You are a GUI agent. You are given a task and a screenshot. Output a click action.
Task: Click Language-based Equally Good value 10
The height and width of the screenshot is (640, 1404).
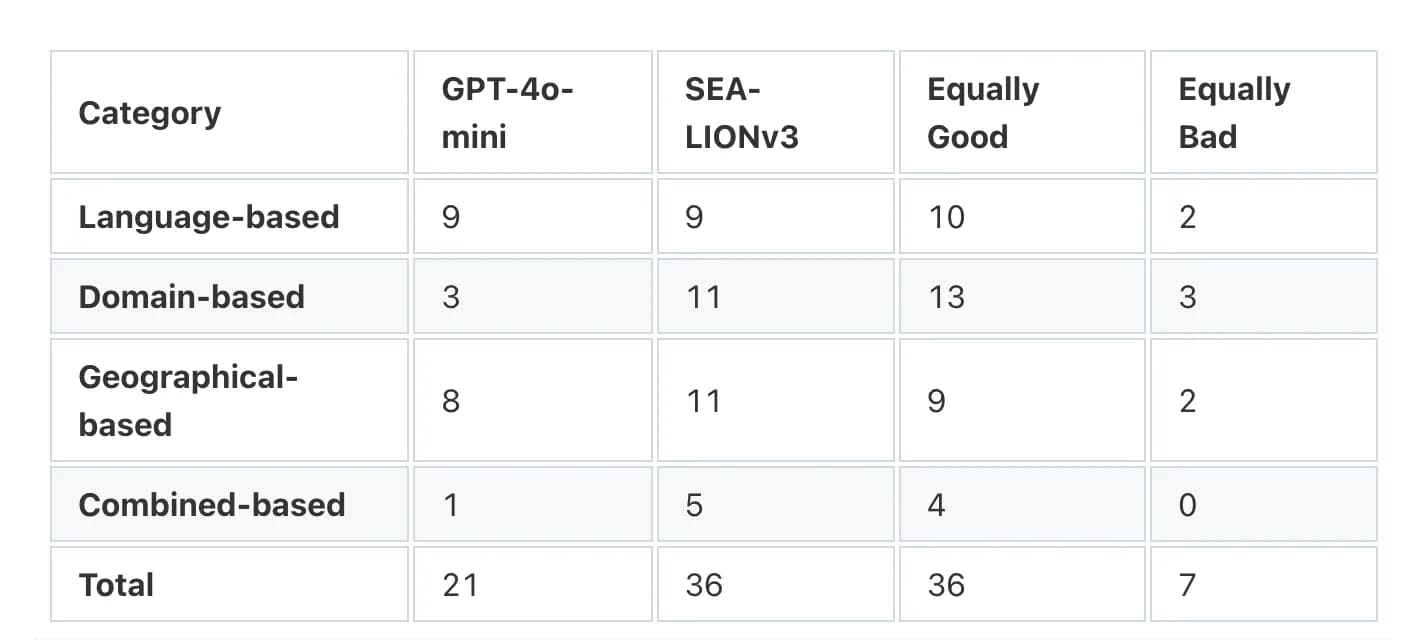(x=946, y=217)
